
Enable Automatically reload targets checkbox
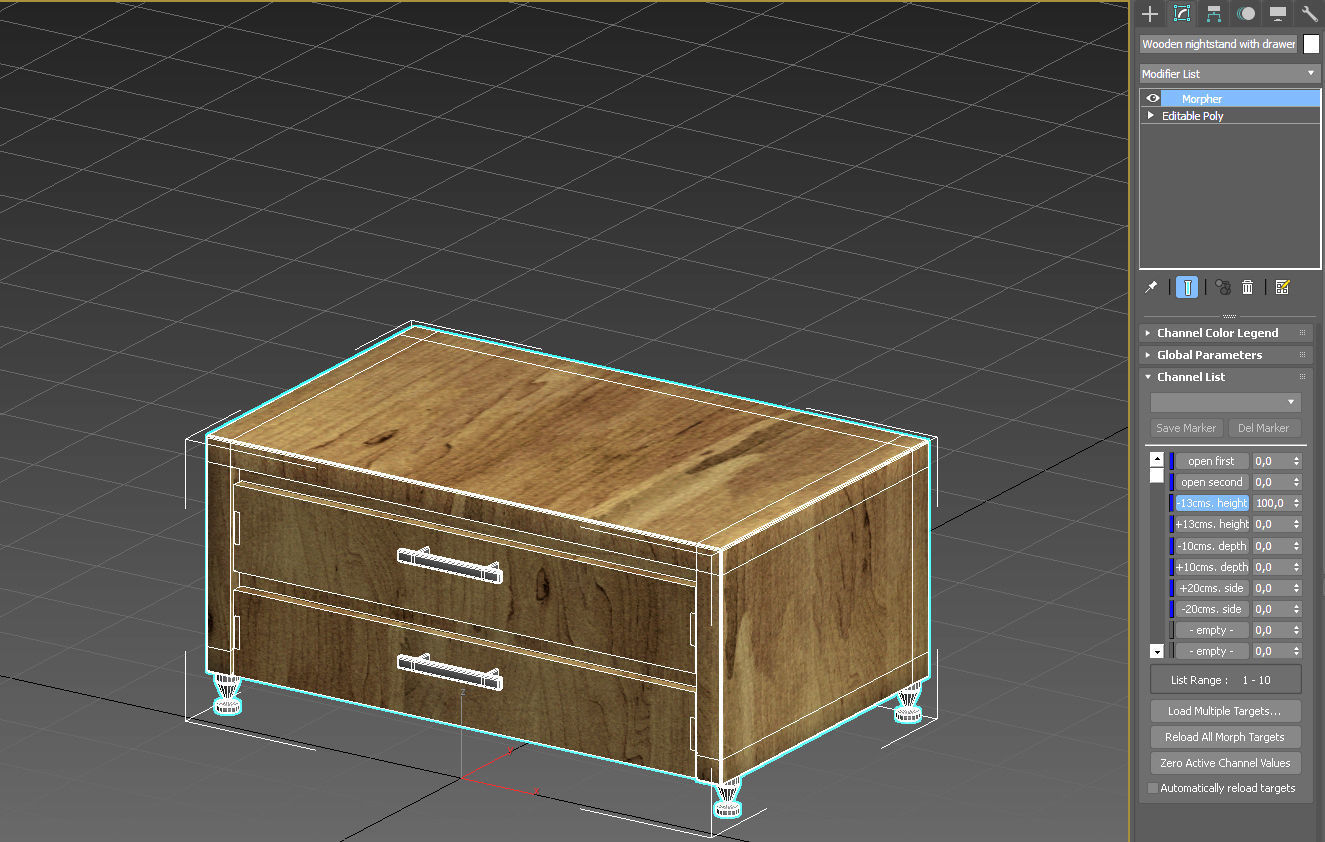click(x=1153, y=788)
